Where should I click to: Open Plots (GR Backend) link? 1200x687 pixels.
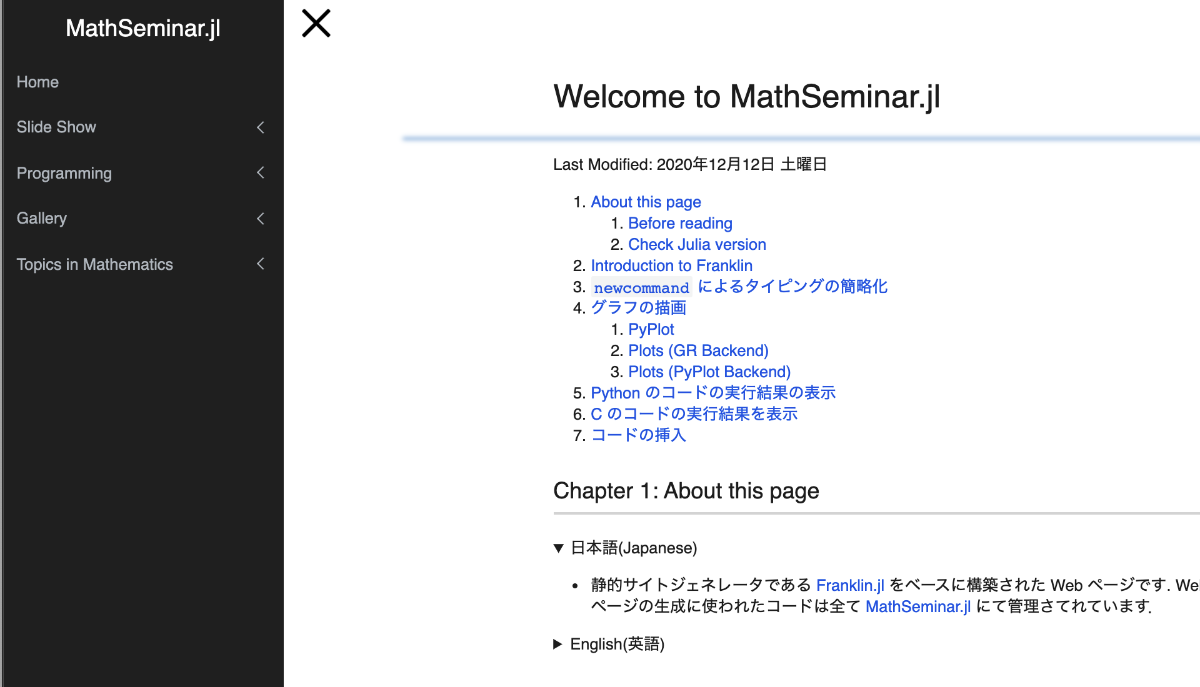pyautogui.click(x=698, y=350)
